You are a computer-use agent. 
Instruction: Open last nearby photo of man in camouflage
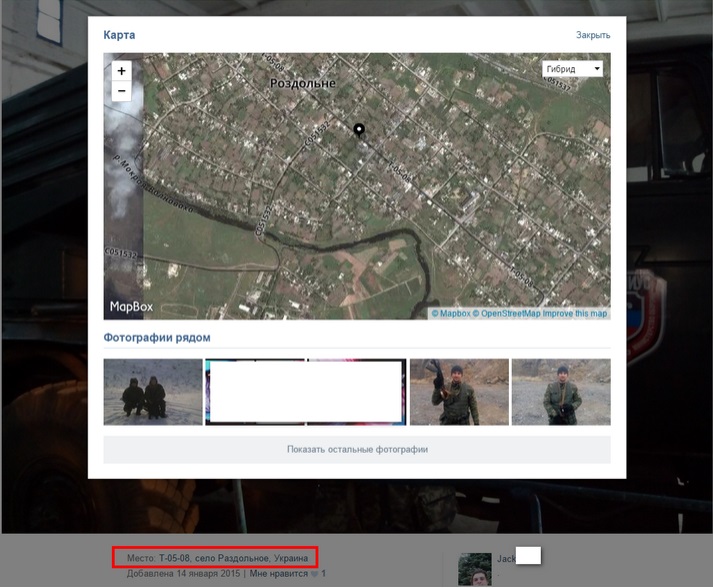561,392
